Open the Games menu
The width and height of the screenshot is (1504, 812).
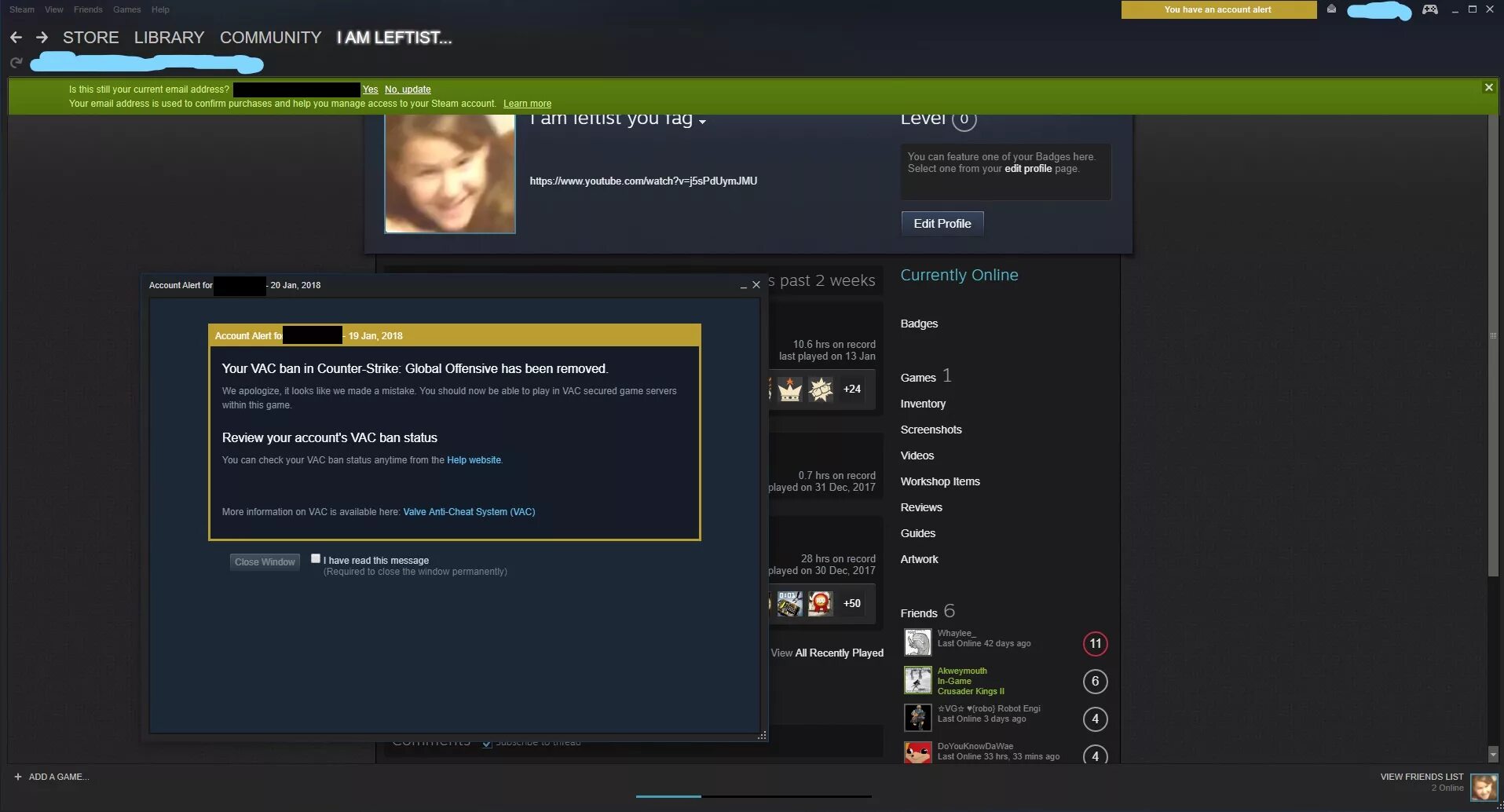click(126, 9)
